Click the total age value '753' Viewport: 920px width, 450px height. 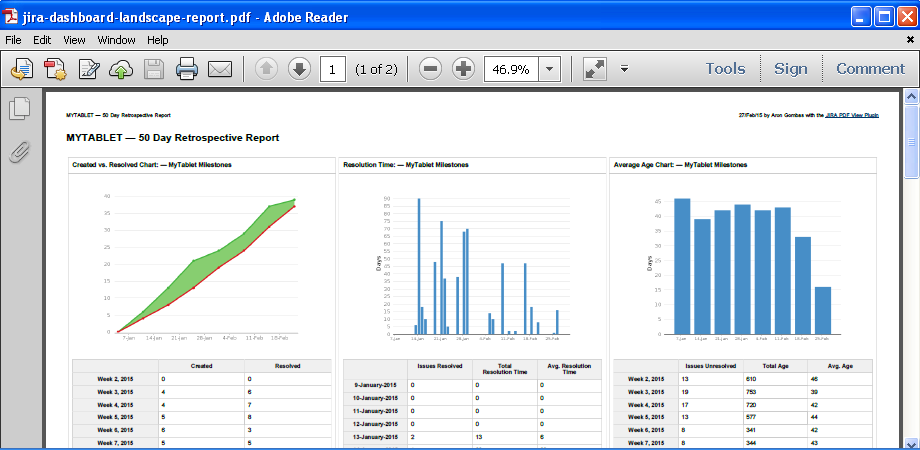[x=752, y=392]
